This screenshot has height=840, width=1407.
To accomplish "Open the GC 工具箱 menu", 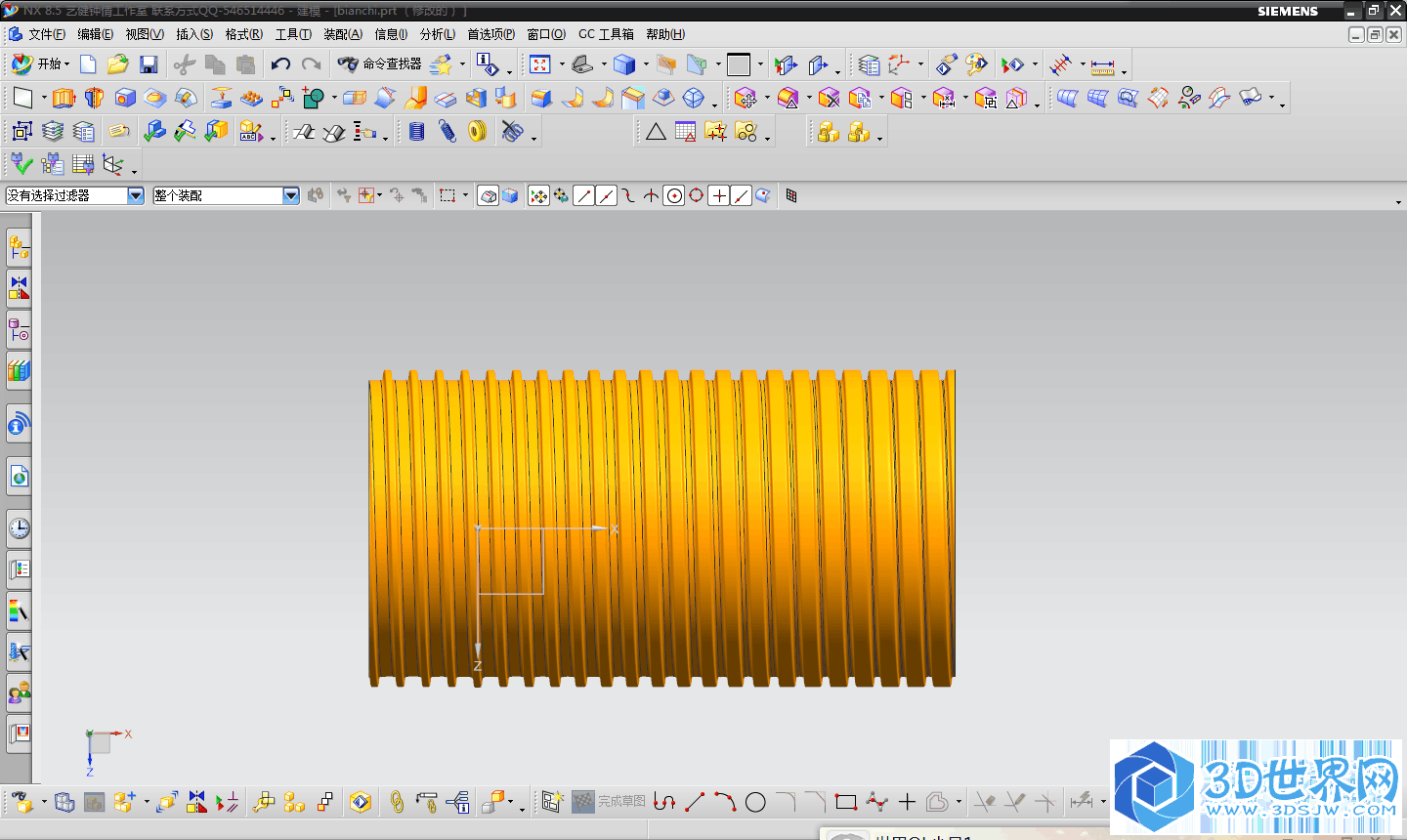I will point(606,34).
